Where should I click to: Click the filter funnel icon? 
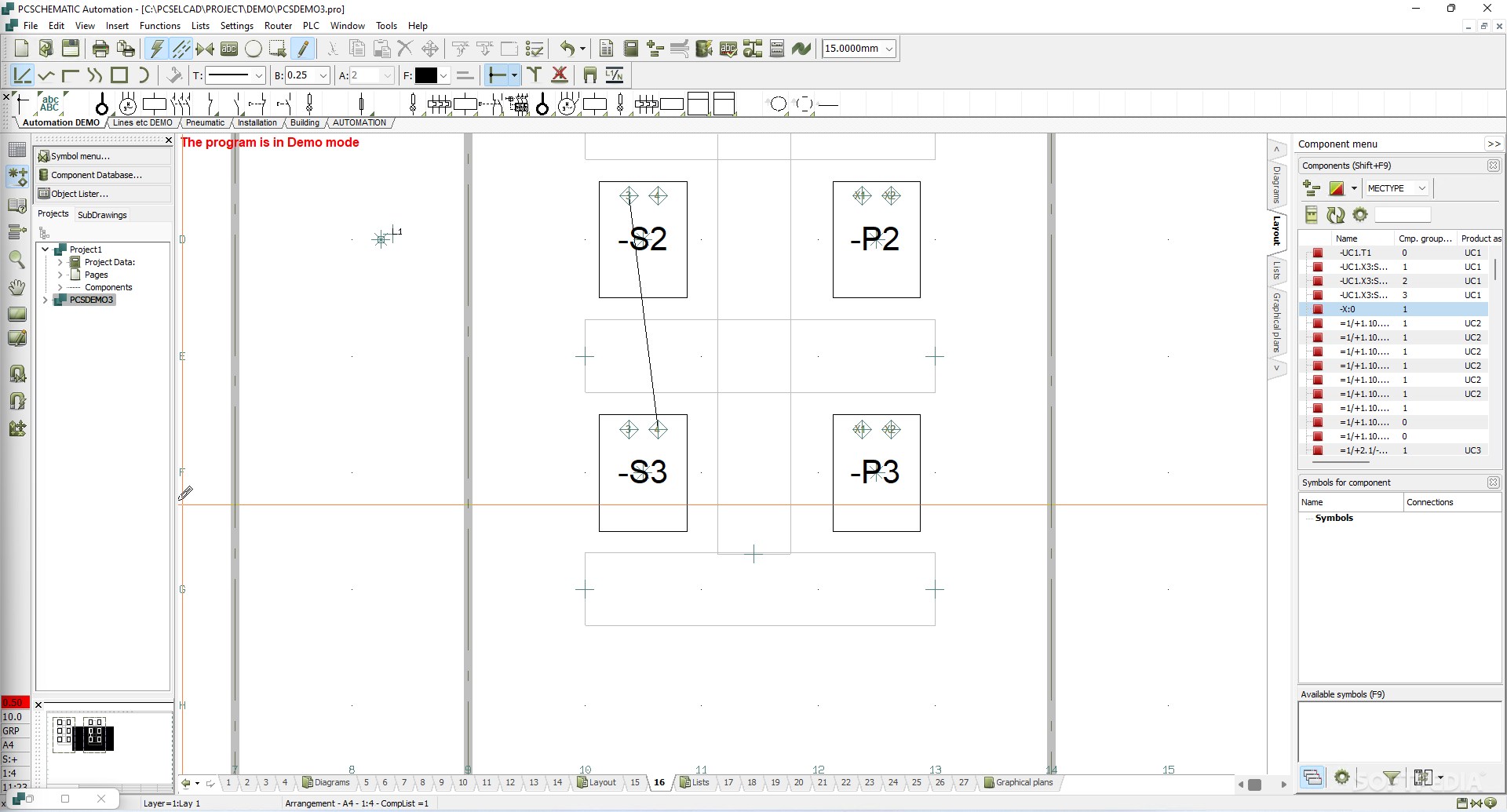point(1391,777)
